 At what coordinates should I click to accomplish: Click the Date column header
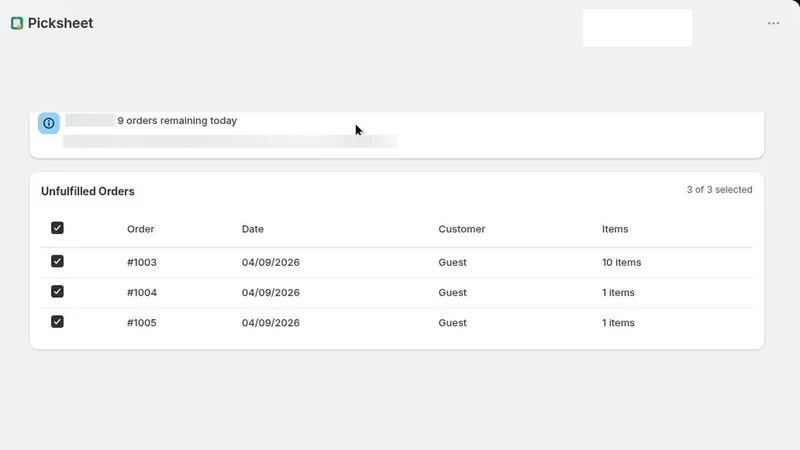point(253,229)
